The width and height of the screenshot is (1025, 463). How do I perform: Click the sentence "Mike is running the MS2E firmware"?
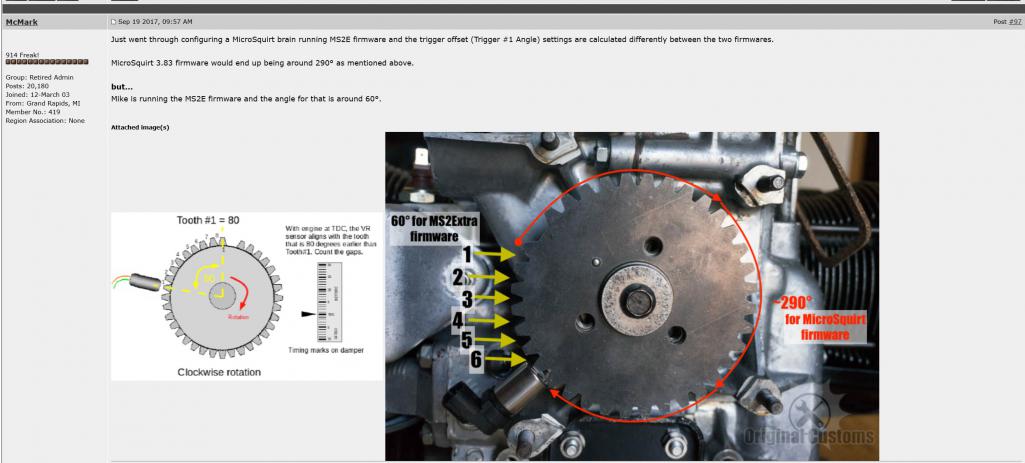(246, 99)
